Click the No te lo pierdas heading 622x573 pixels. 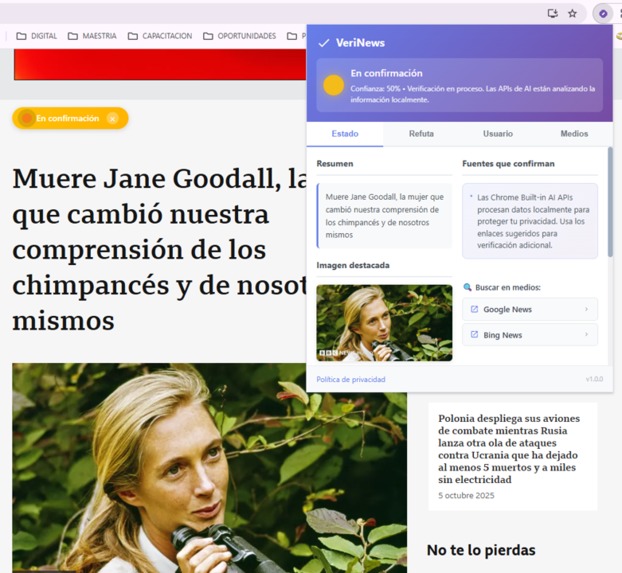(481, 550)
